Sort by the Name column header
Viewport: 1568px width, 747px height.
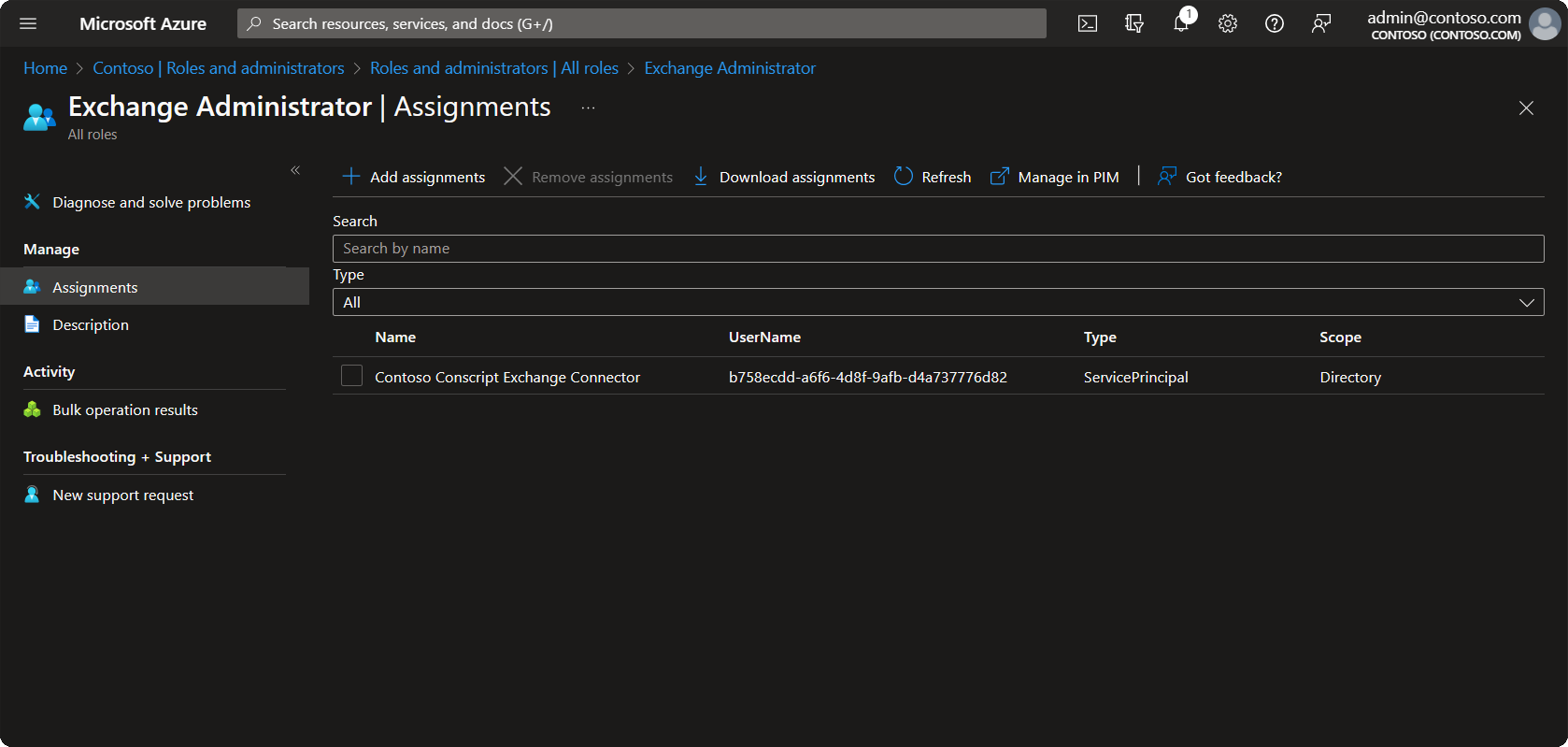(395, 337)
